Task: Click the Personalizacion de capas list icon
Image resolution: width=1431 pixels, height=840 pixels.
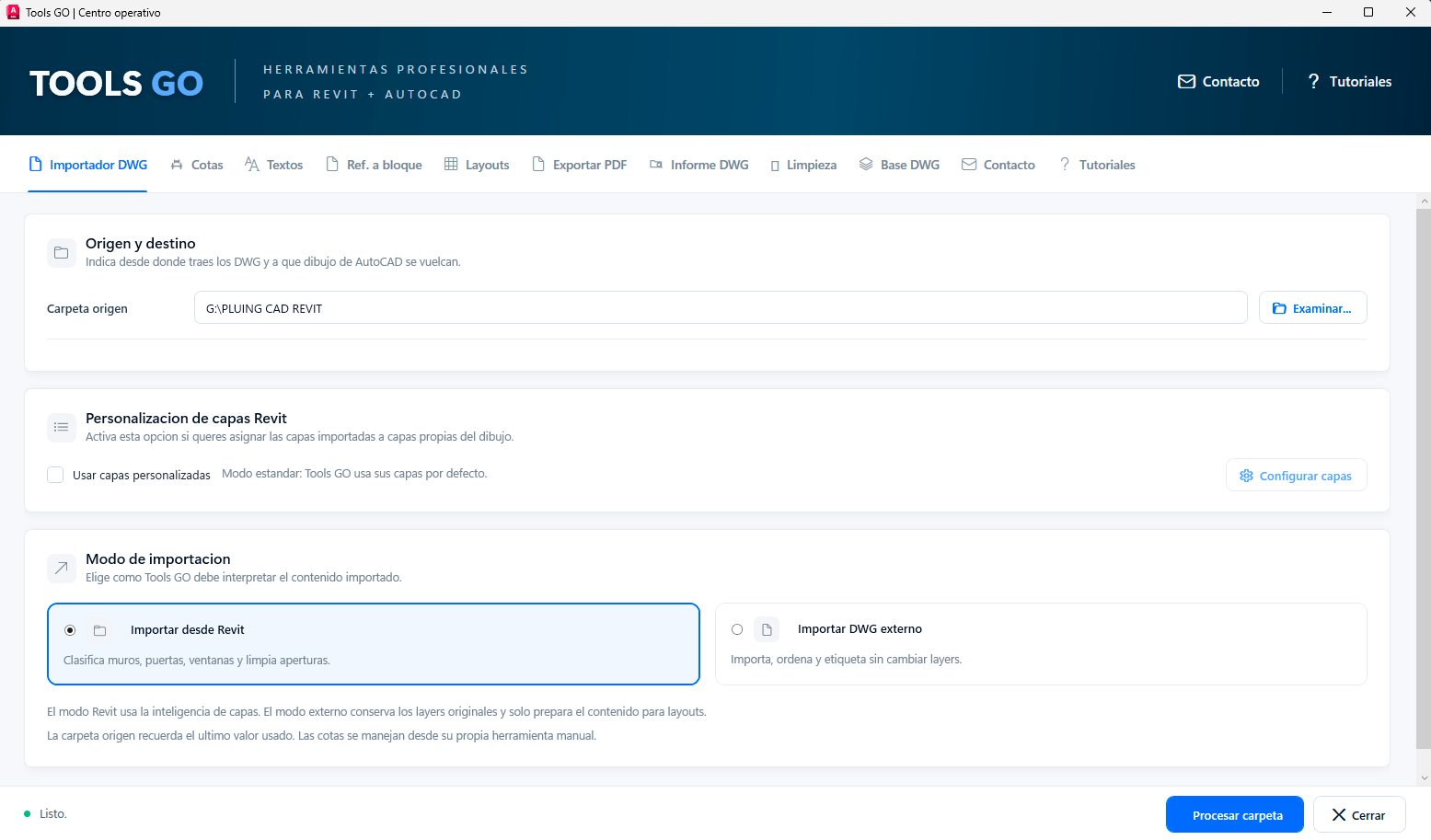Action: point(62,427)
